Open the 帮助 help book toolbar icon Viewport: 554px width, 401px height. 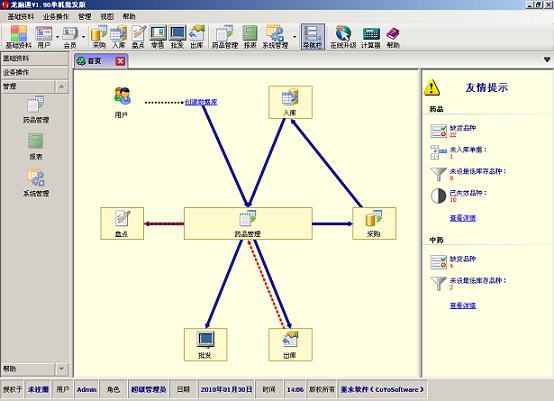(393, 37)
